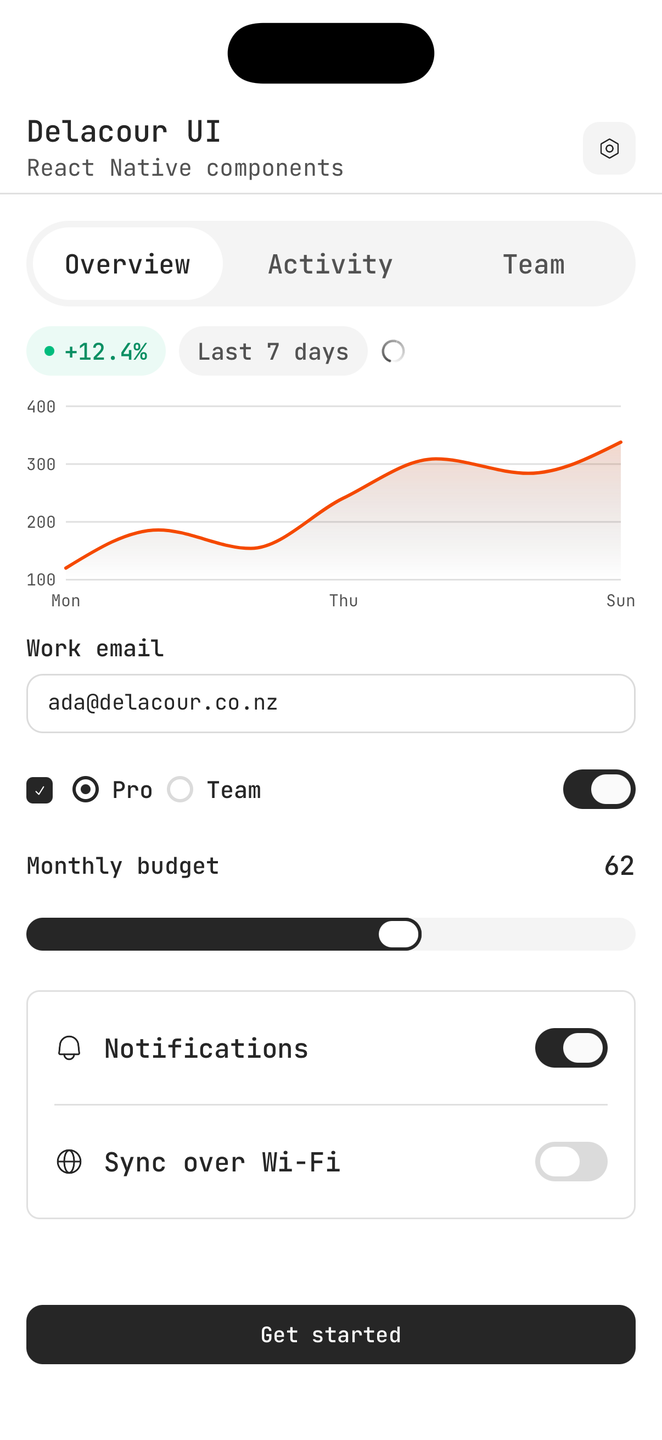The height and width of the screenshot is (1440, 662).
Task: Switch to the Activity tab
Action: point(330,264)
